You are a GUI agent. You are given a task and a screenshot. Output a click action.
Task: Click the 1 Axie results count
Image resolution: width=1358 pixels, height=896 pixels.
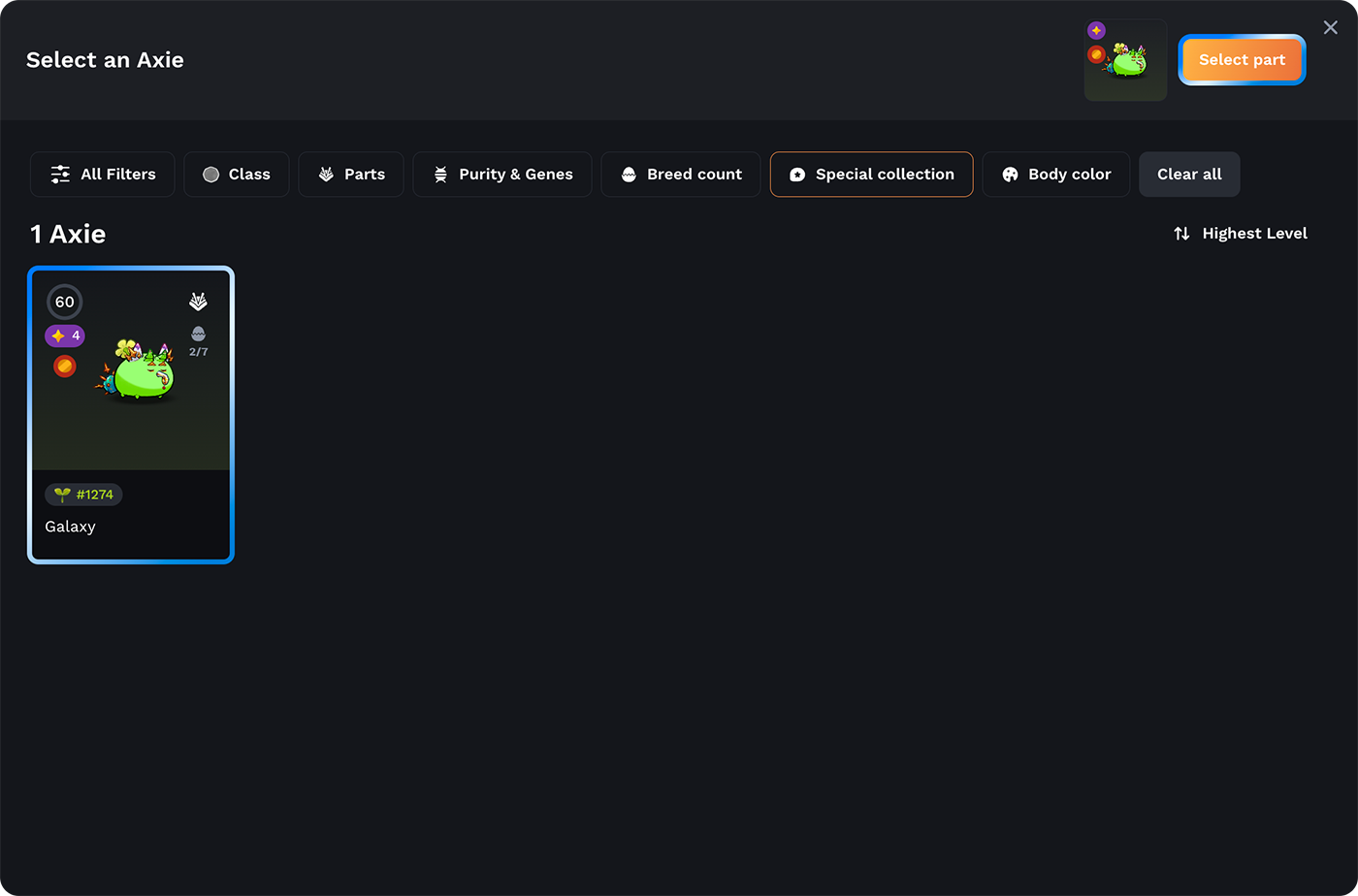click(x=68, y=234)
